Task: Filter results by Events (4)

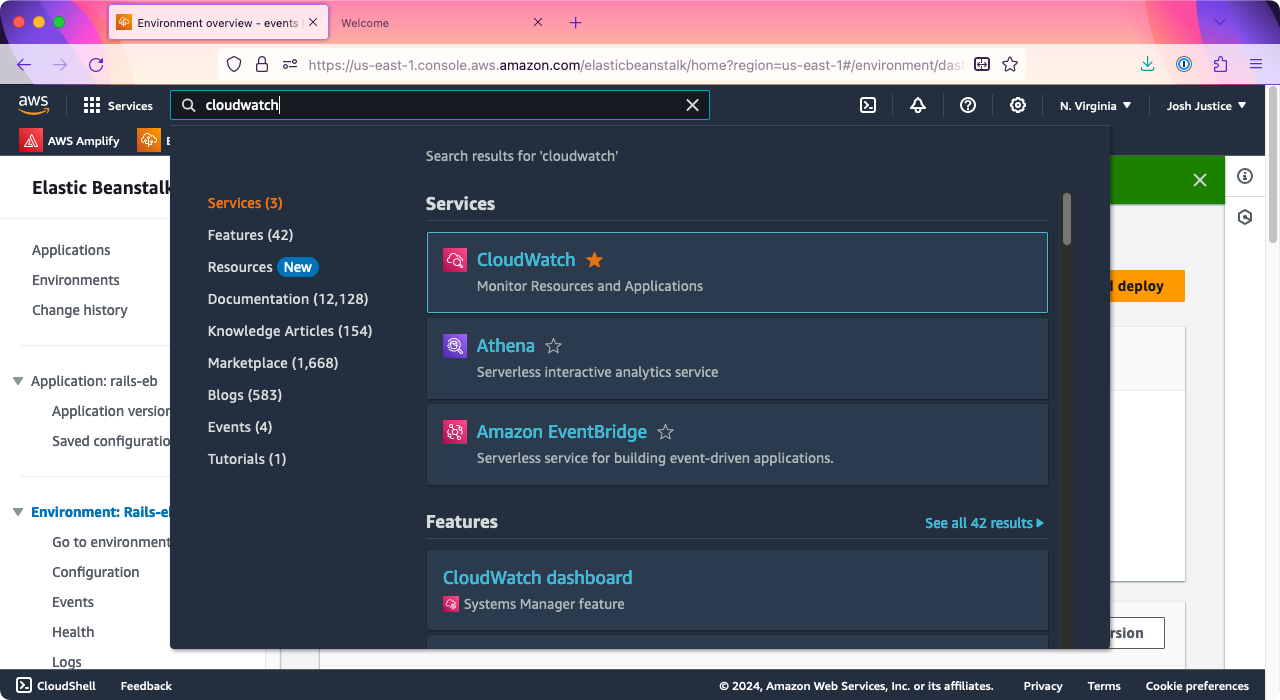Action: (x=240, y=427)
